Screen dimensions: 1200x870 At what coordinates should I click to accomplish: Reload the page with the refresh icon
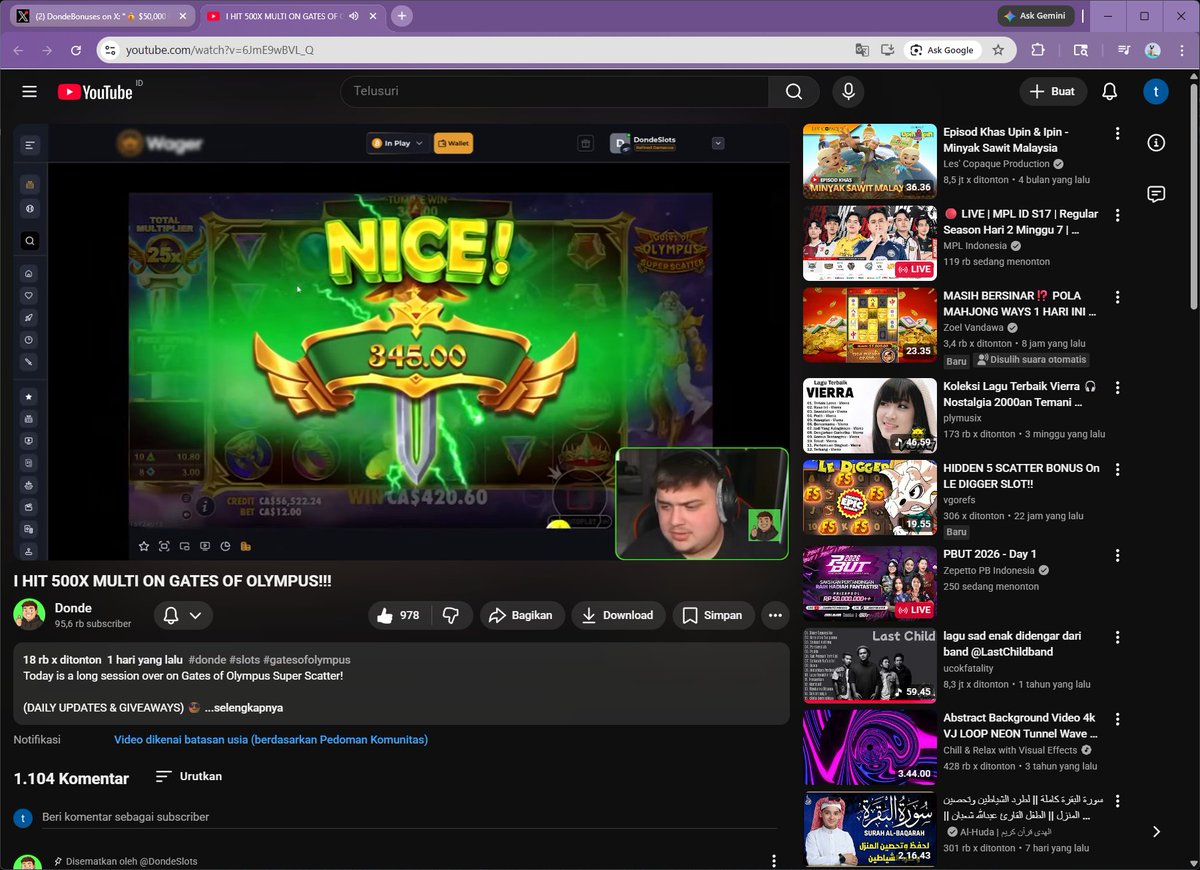click(76, 50)
